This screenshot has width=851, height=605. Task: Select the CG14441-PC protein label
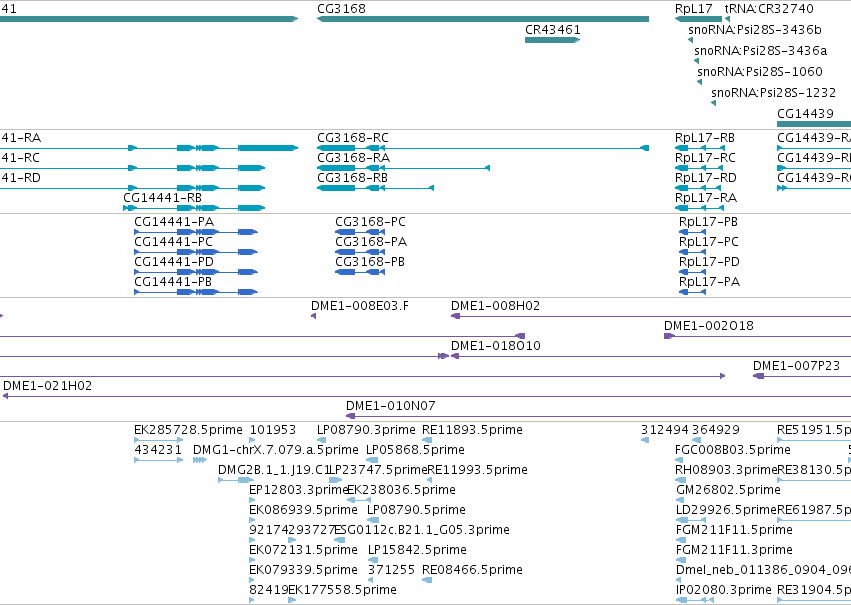pos(173,241)
